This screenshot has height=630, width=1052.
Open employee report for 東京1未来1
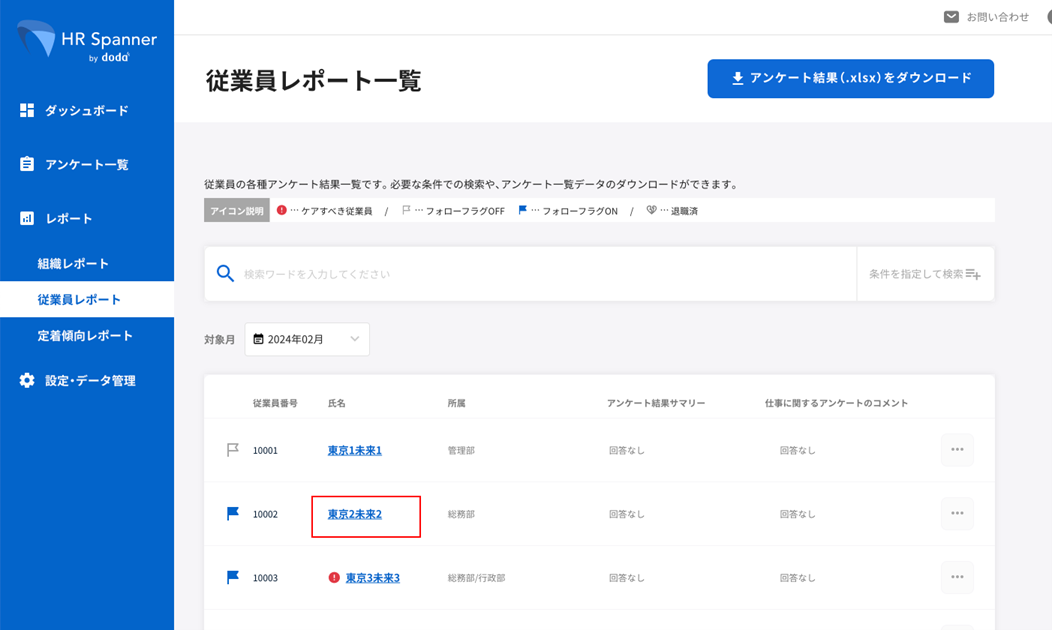tap(355, 451)
